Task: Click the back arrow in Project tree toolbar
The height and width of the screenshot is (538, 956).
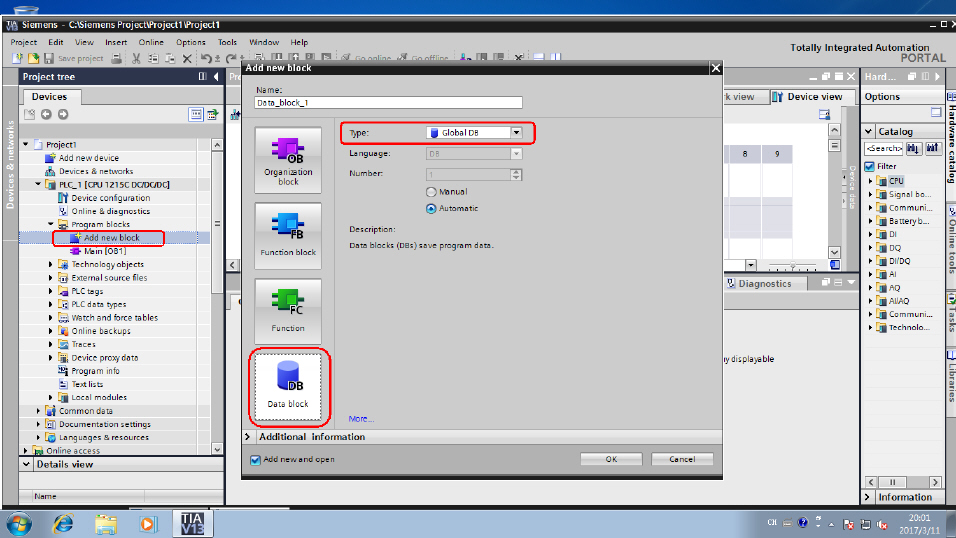Action: pos(46,114)
